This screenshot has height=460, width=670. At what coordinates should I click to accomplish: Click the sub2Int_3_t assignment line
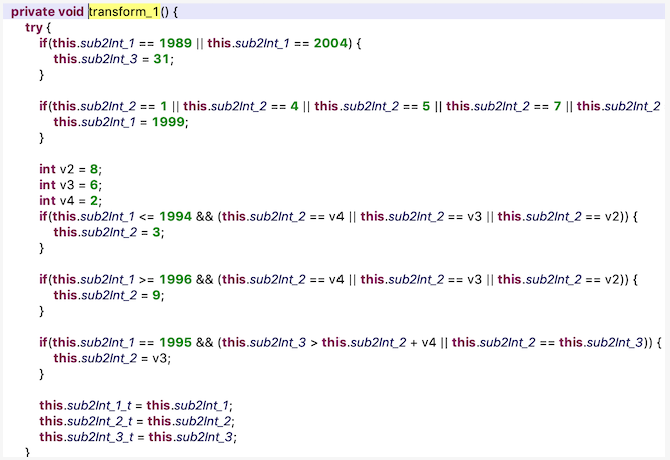coord(138,437)
